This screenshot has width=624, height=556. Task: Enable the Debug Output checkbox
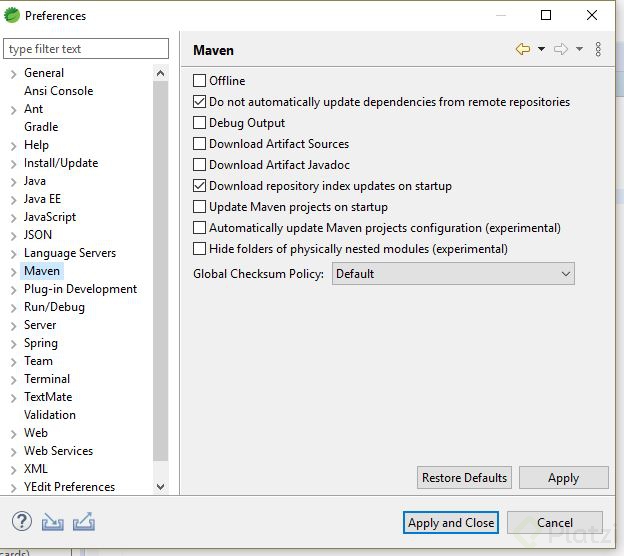(199, 123)
